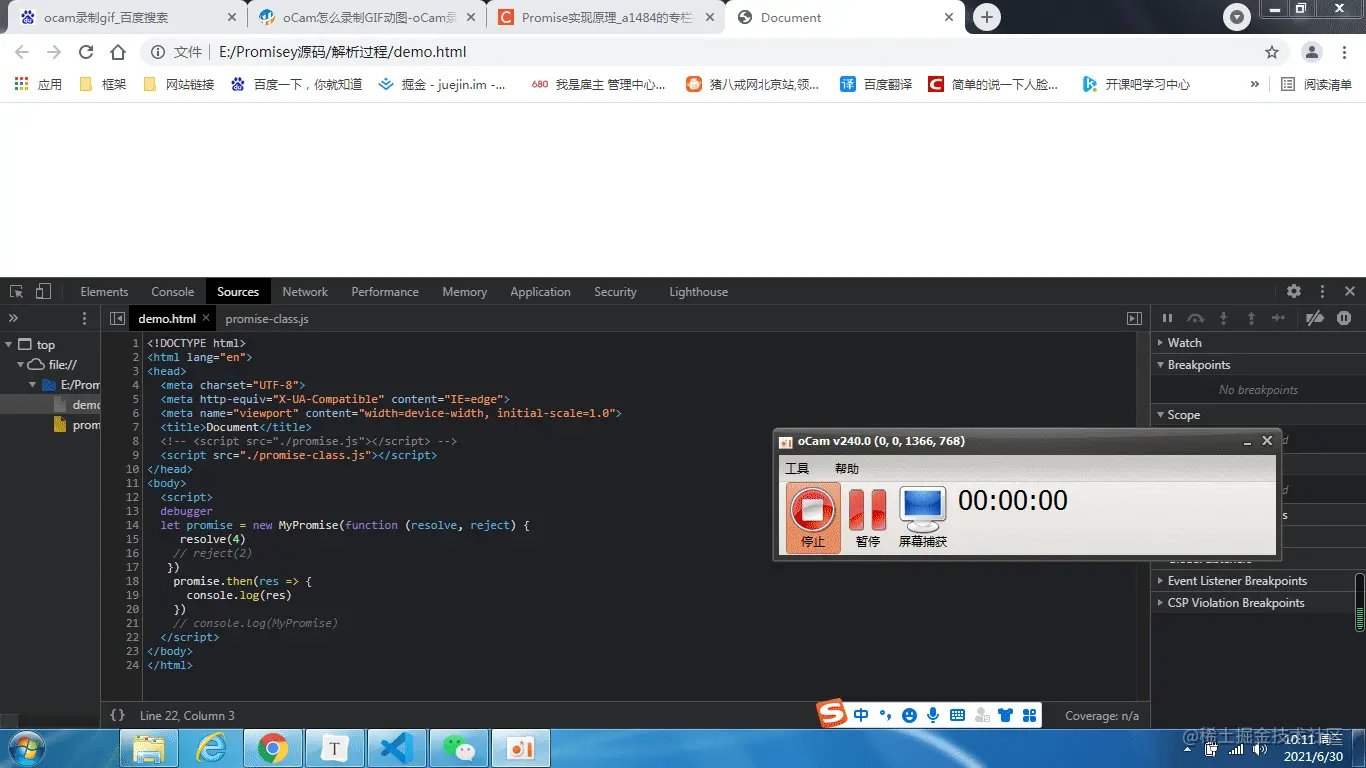Click the step over function icon
Viewport: 1366px width, 768px height.
click(1195, 318)
